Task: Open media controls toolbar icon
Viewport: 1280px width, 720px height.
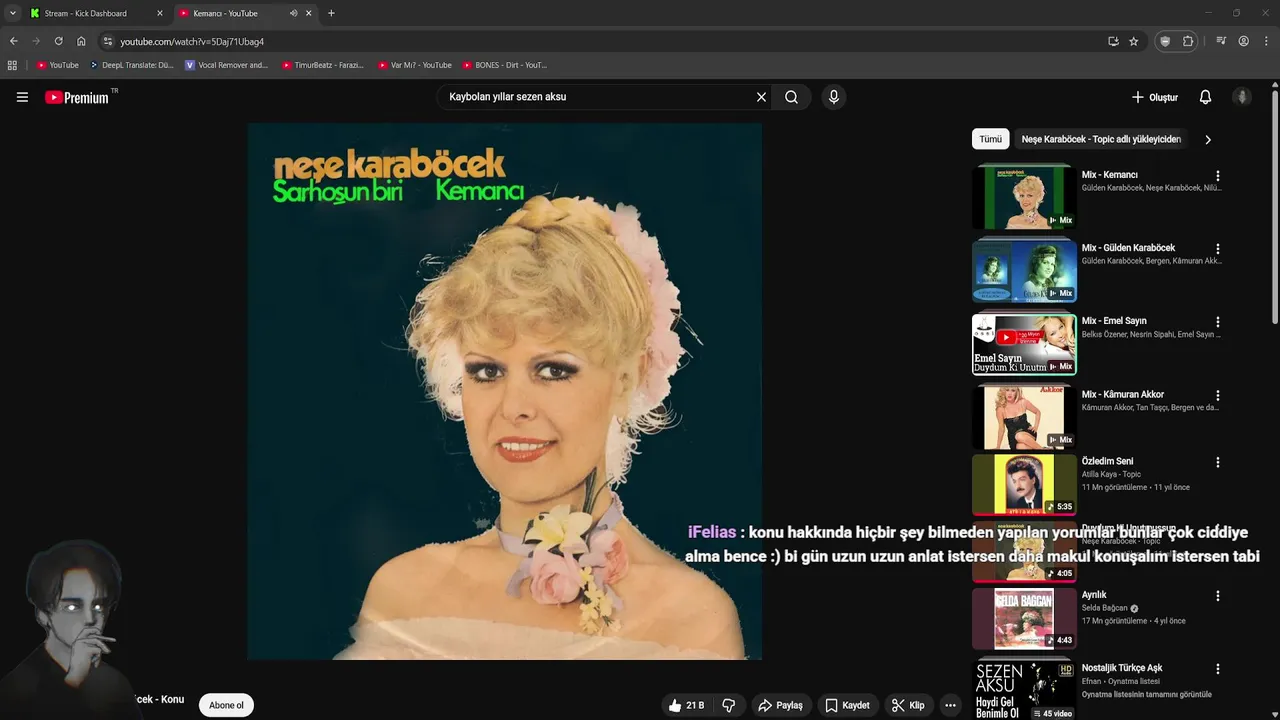Action: (x=1221, y=41)
